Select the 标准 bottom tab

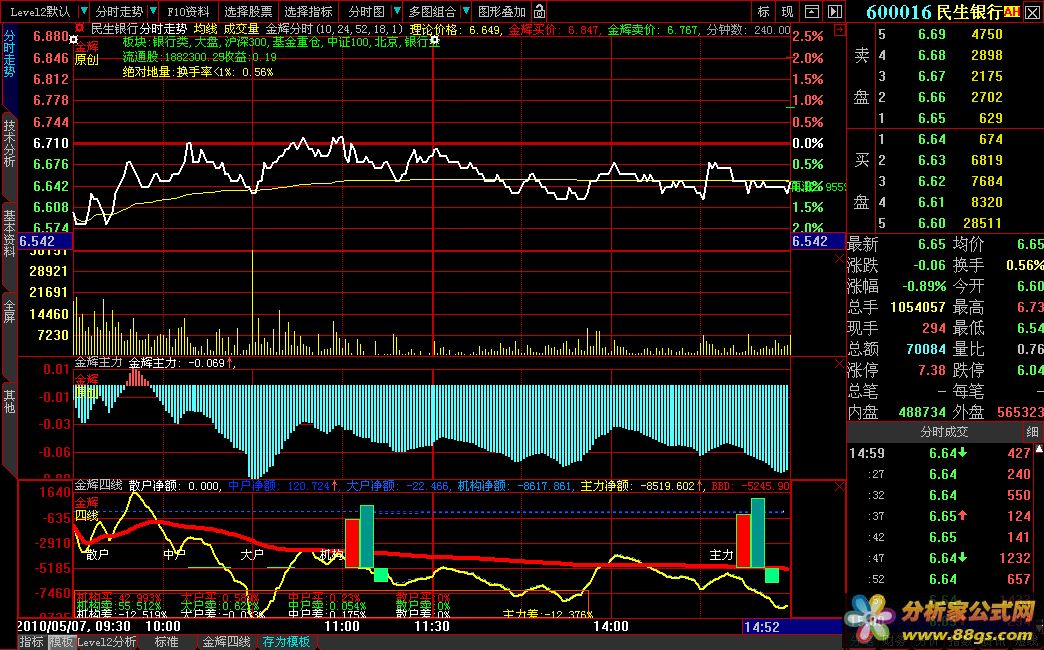pyautogui.click(x=166, y=642)
